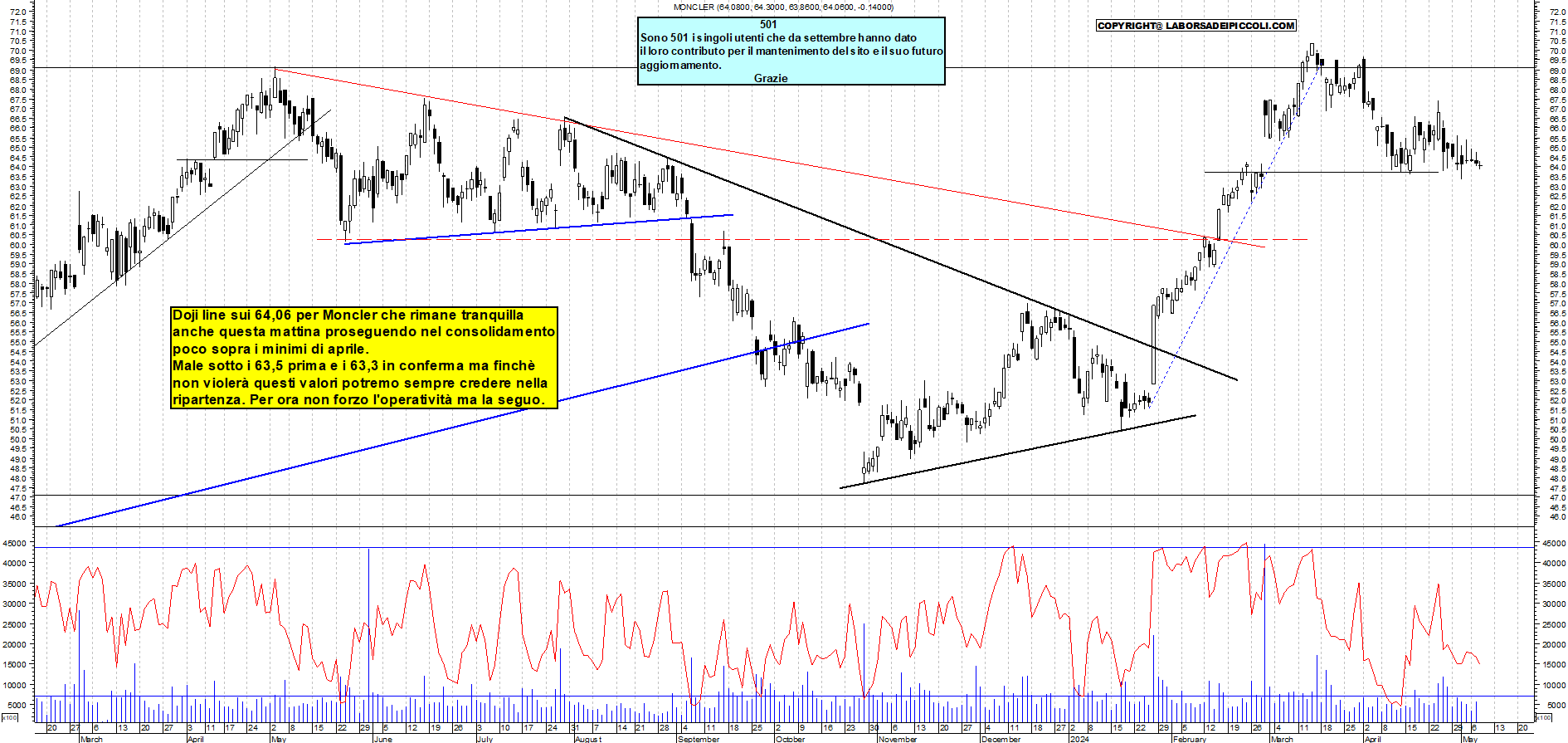Click the "October" label on the time axis
This screenshot has height=743, width=1568.
[x=790, y=739]
